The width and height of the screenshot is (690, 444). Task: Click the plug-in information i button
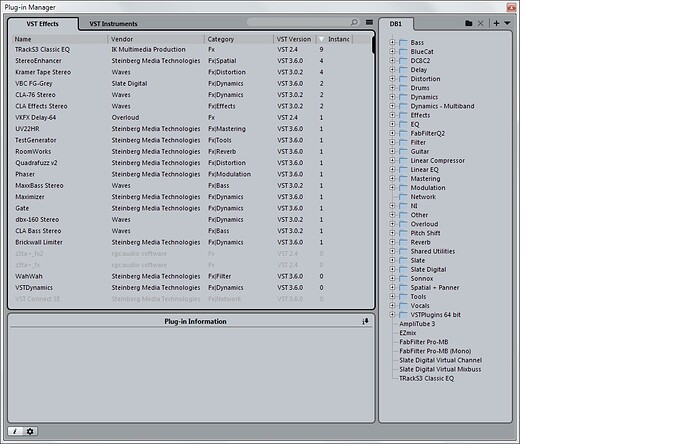pyautogui.click(x=15, y=431)
